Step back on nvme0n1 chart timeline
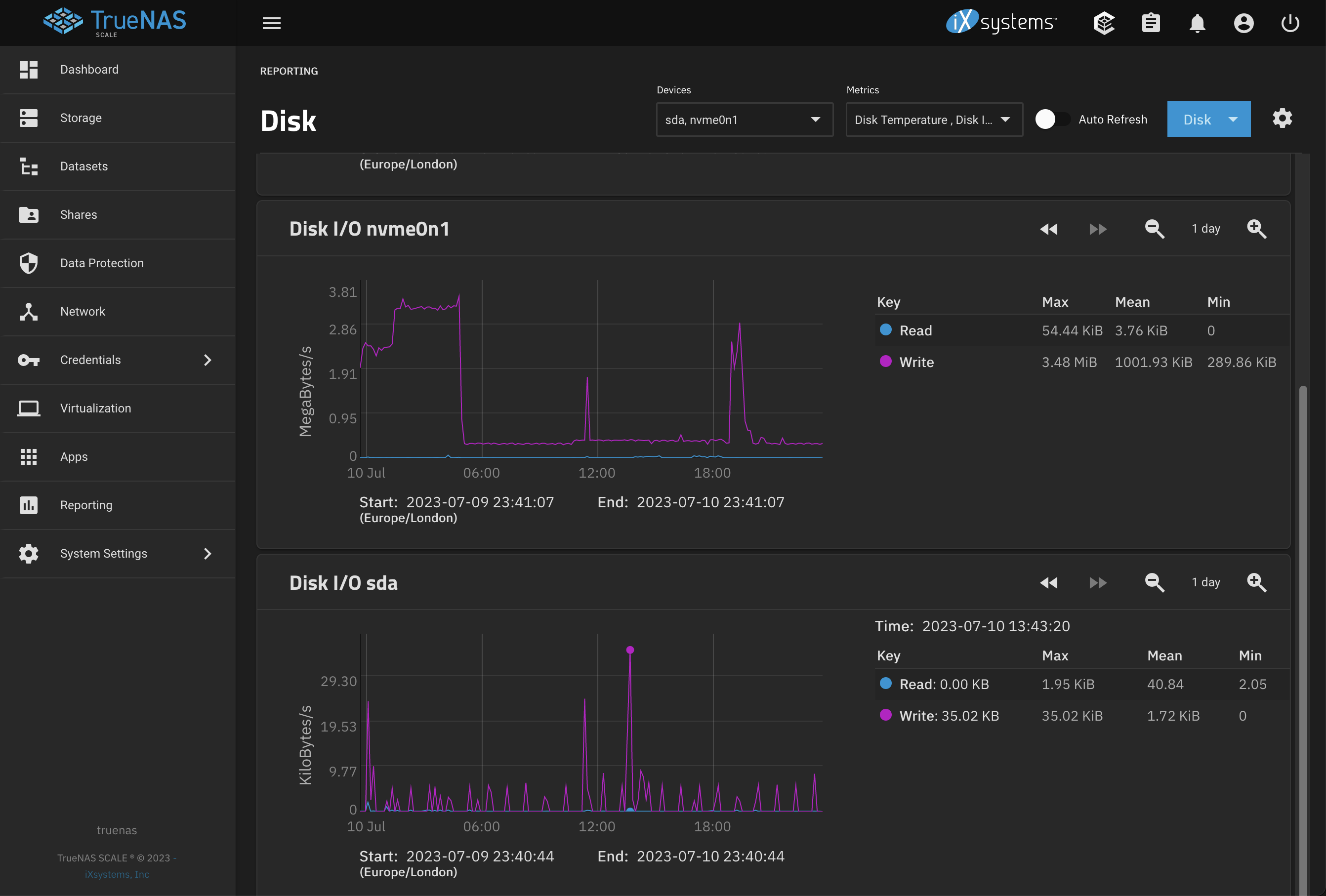This screenshot has width=1326, height=896. (1049, 229)
